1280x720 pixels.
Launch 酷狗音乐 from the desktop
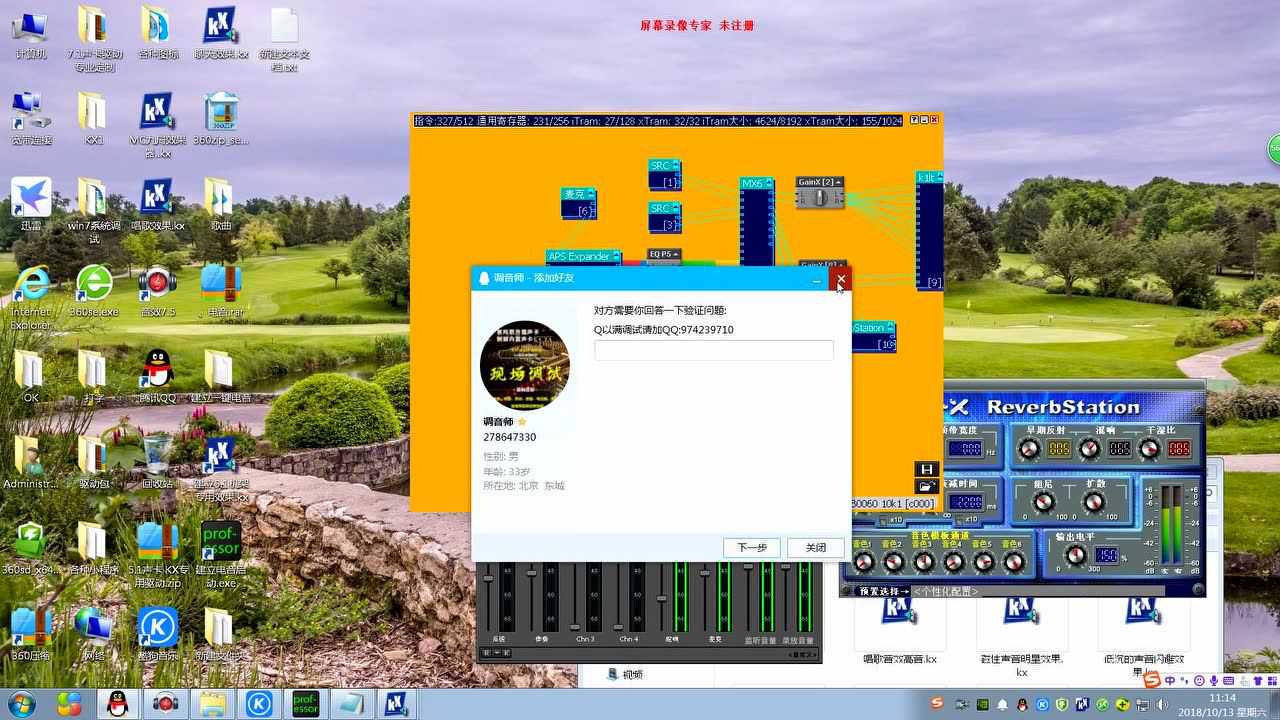[x=157, y=634]
